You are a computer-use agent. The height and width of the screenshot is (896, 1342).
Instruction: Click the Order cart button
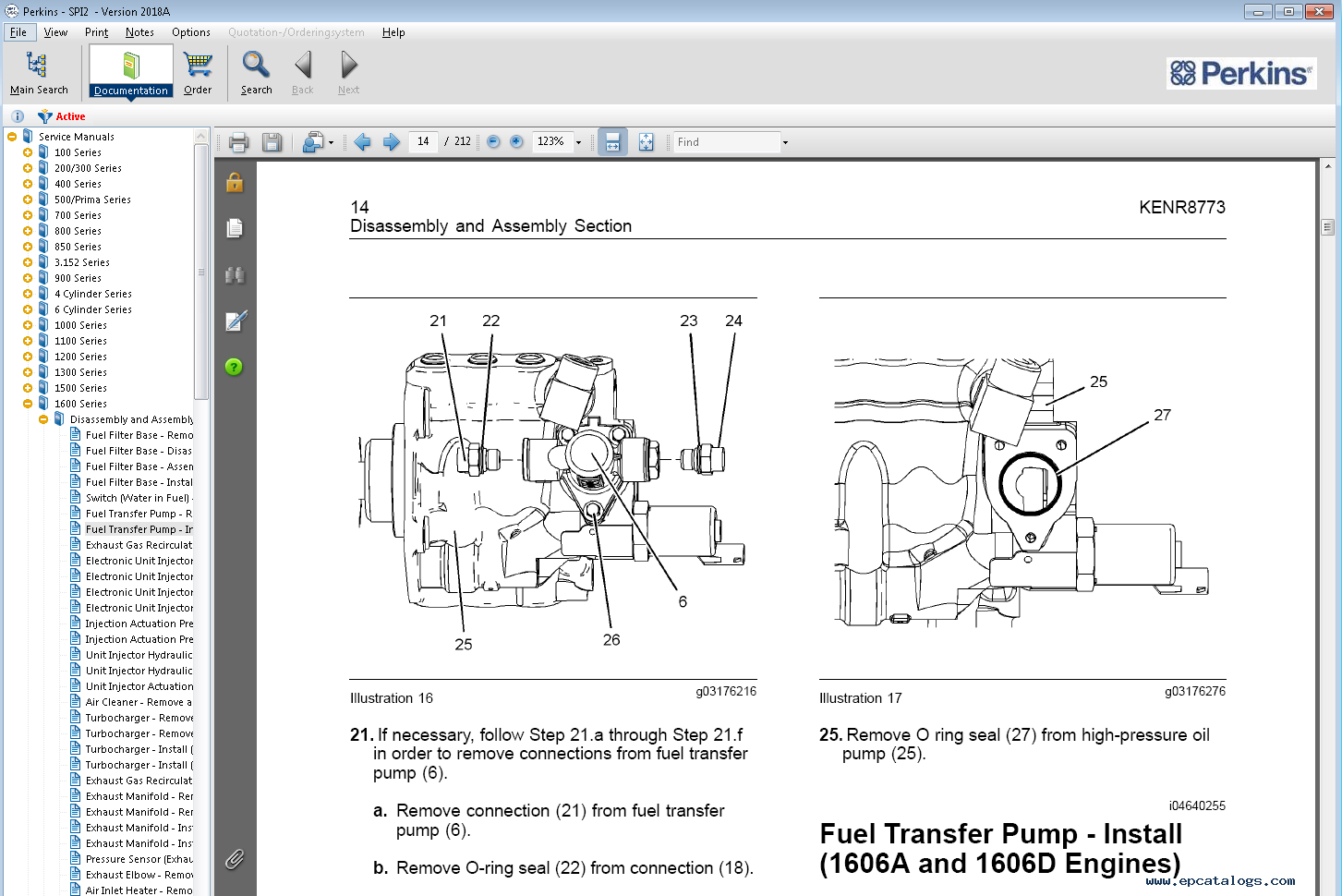(x=198, y=73)
